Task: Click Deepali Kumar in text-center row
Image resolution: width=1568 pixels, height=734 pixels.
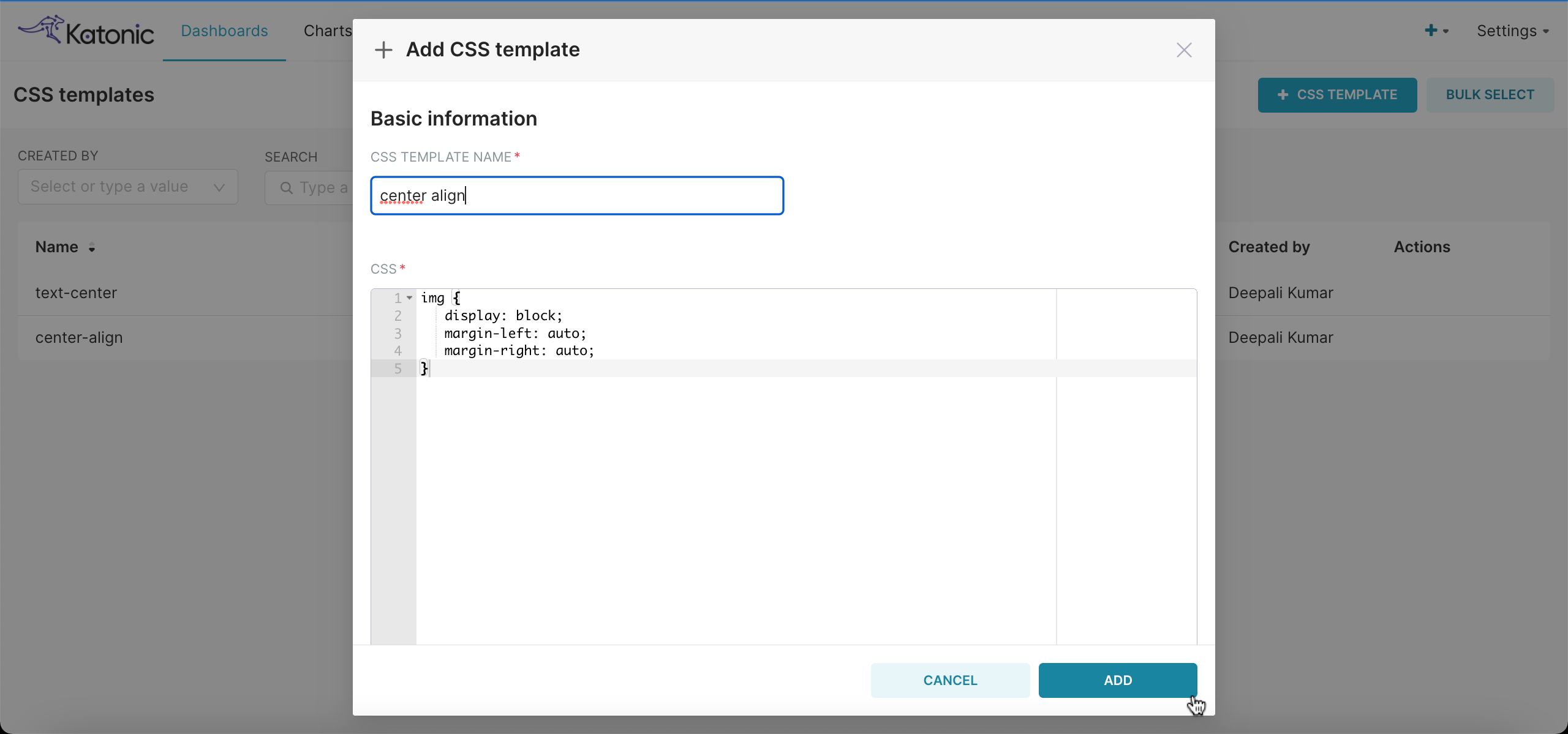Action: 1280,293
